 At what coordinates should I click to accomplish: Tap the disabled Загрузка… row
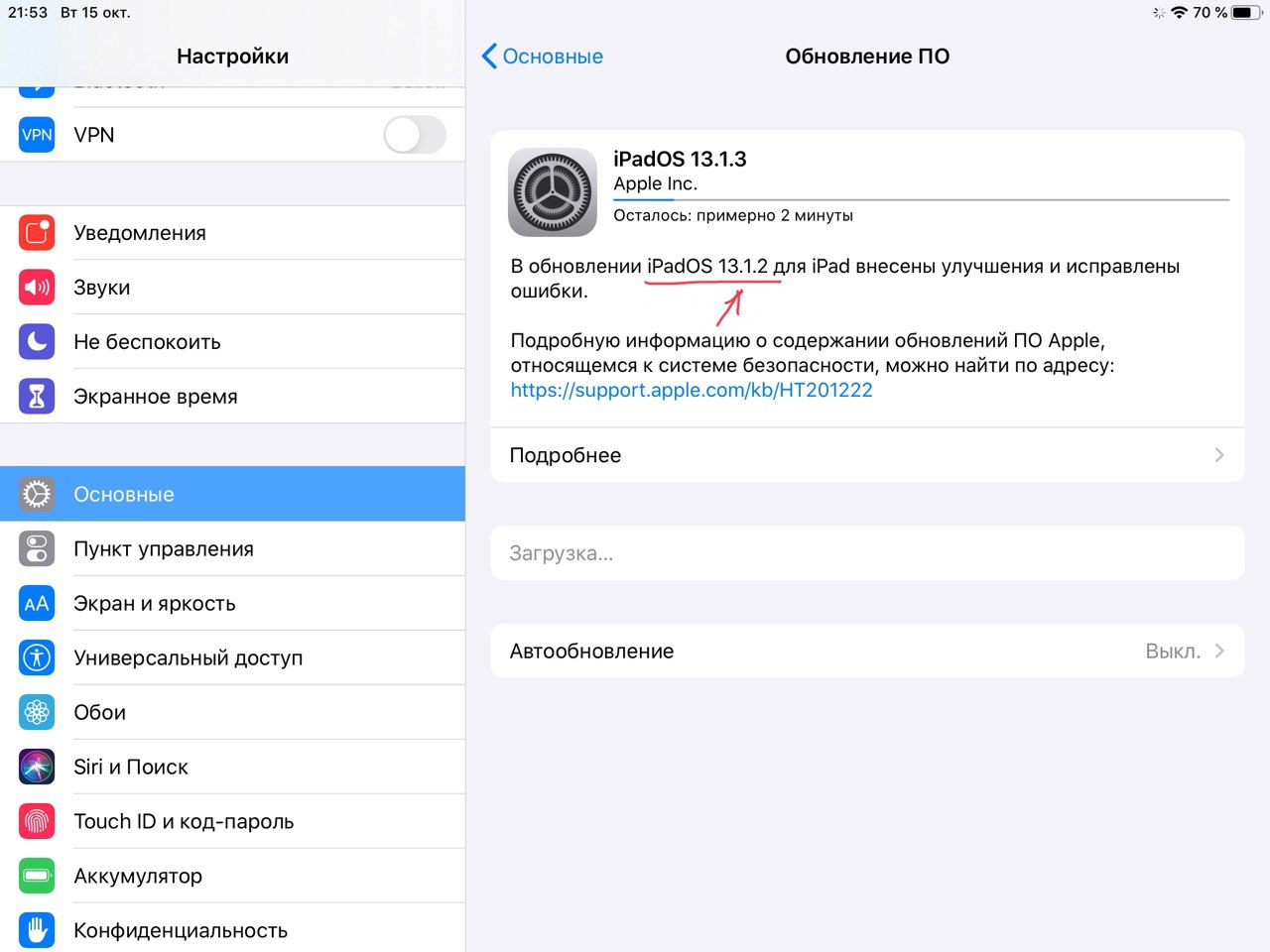tap(867, 553)
